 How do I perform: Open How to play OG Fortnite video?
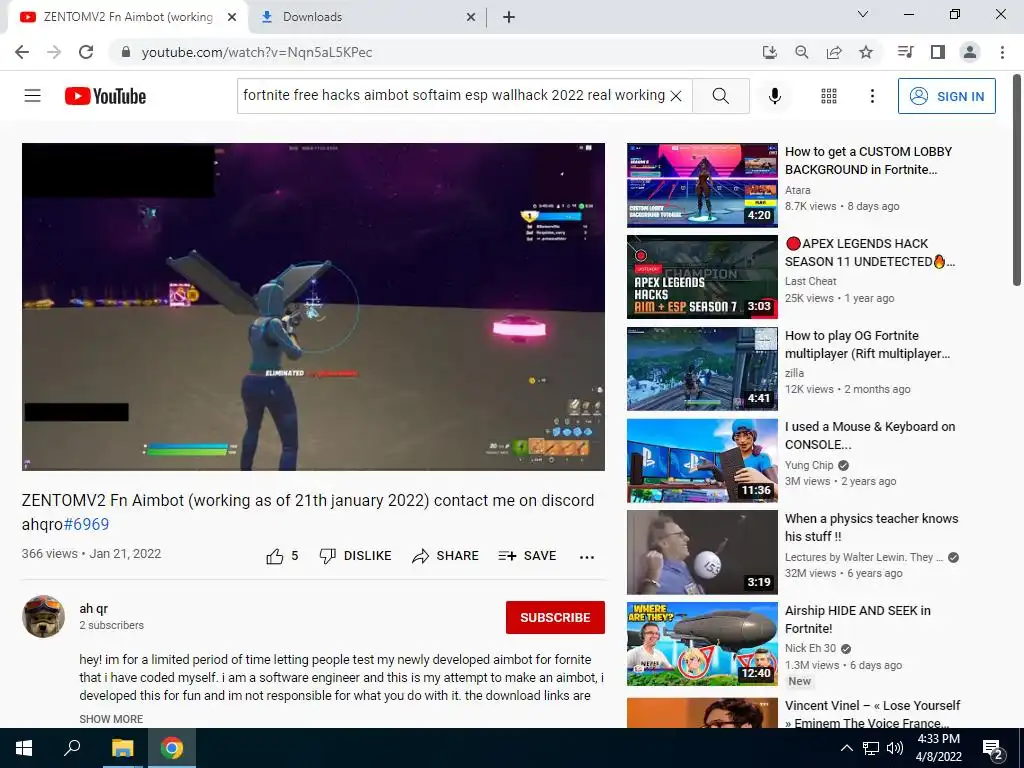867,345
